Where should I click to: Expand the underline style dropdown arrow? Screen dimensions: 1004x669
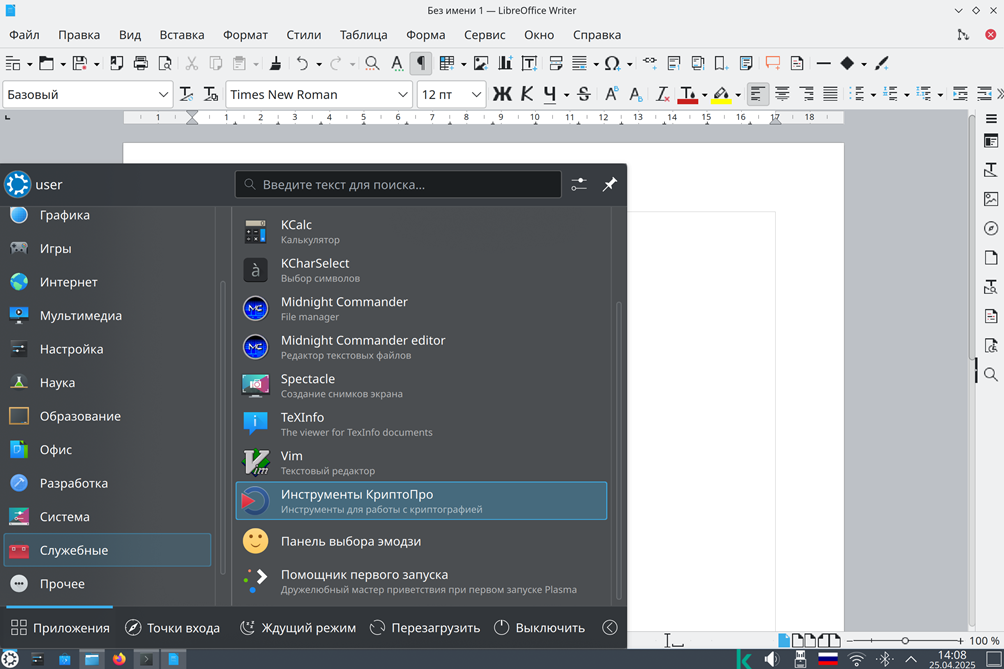tap(567, 95)
